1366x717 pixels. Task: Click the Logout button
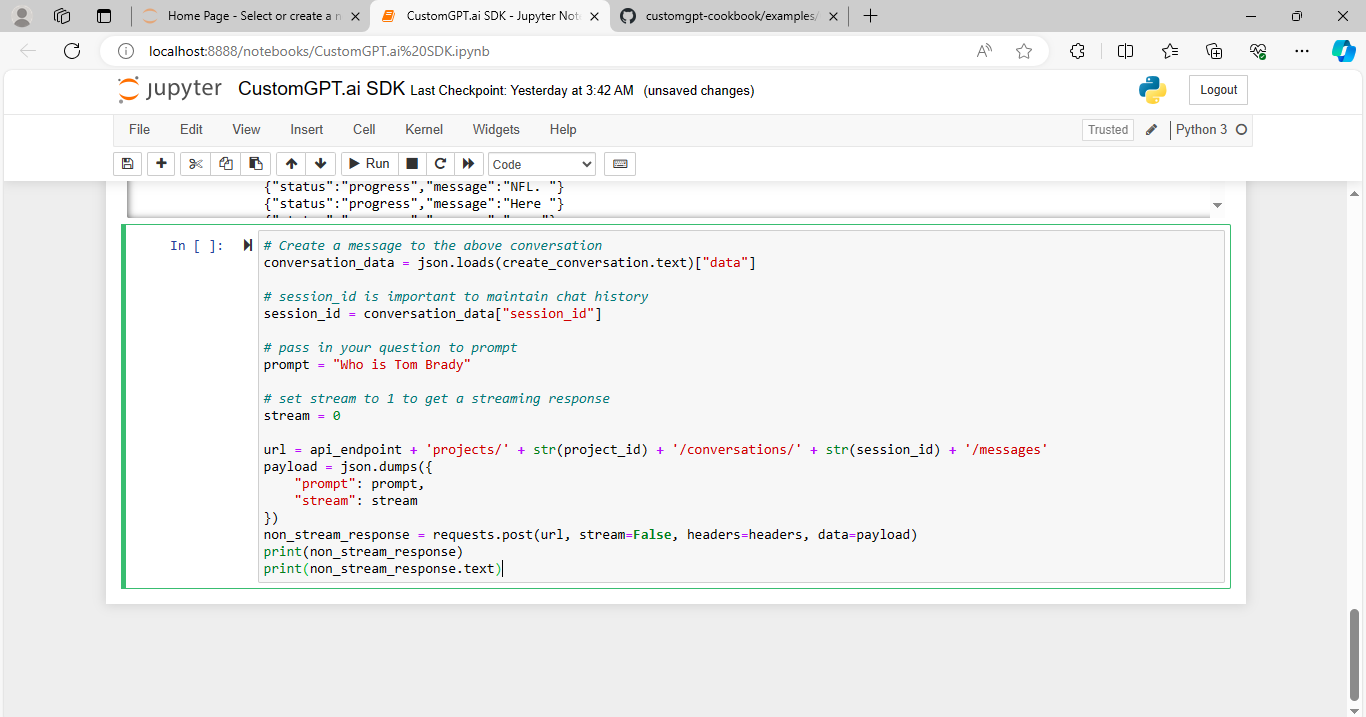point(1217,89)
